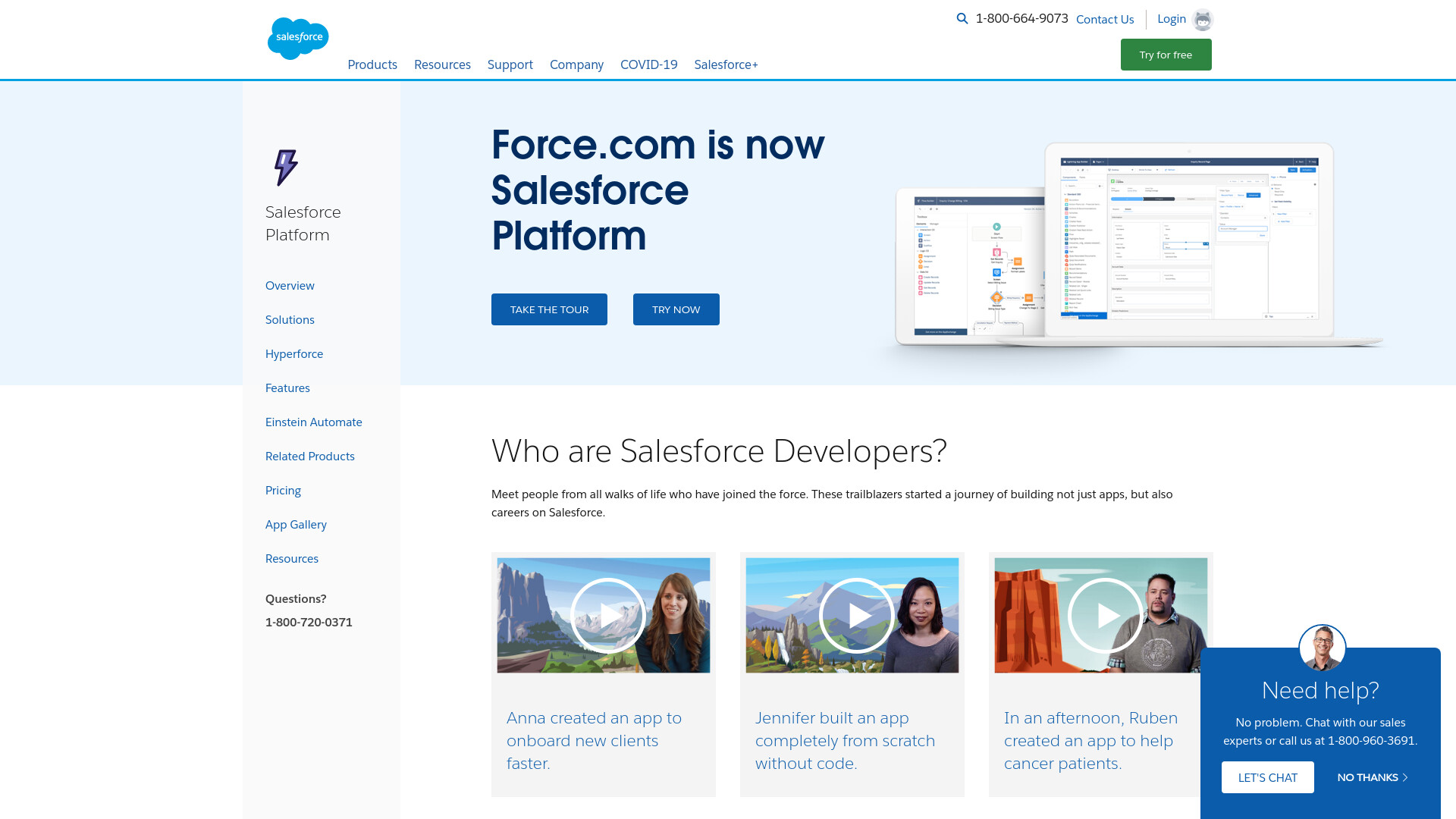The image size is (1456, 819).
Task: Click the LET'S CHAT button
Action: click(1268, 777)
